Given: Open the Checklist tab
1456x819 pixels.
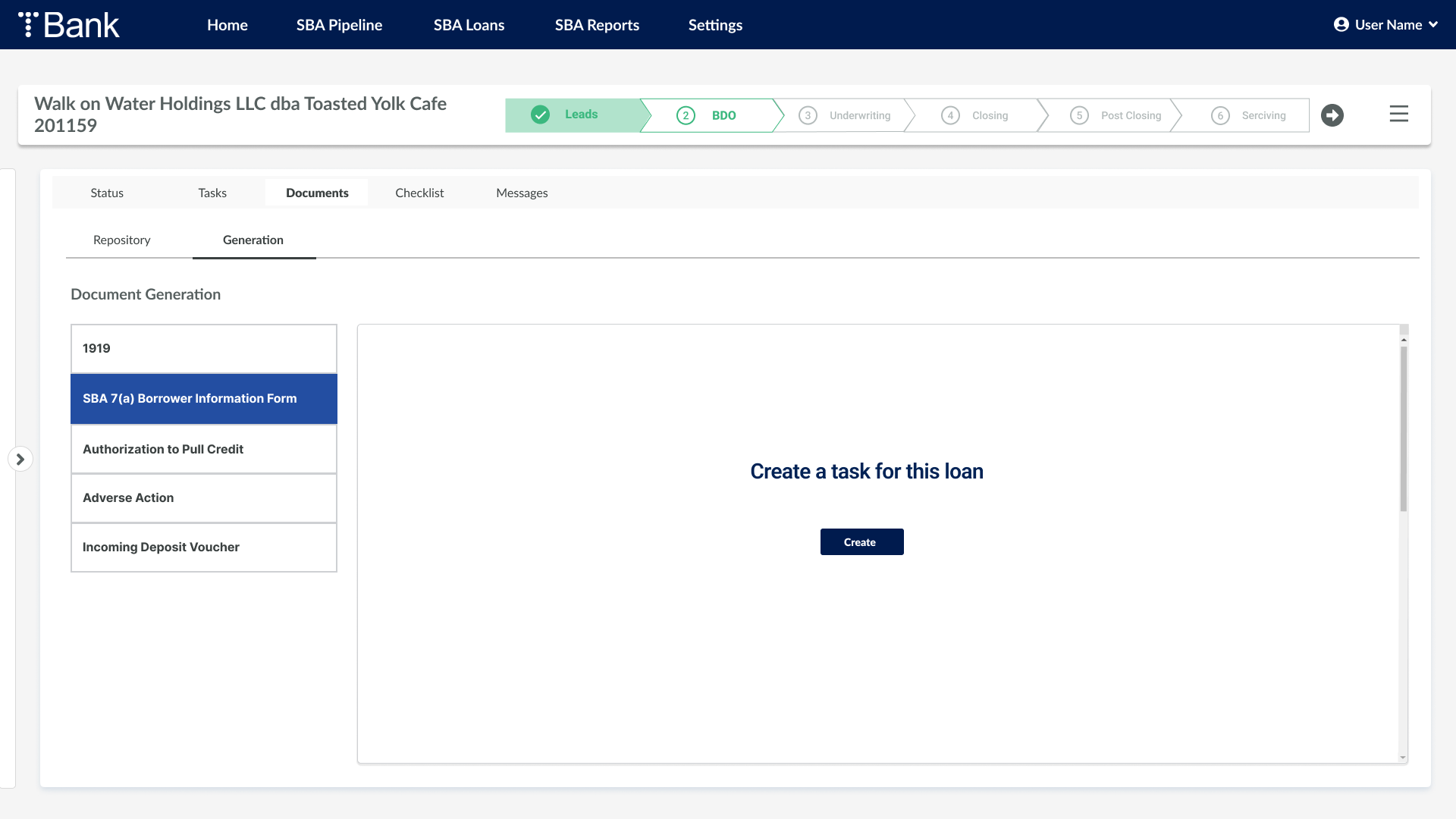Looking at the screenshot, I should coord(419,193).
